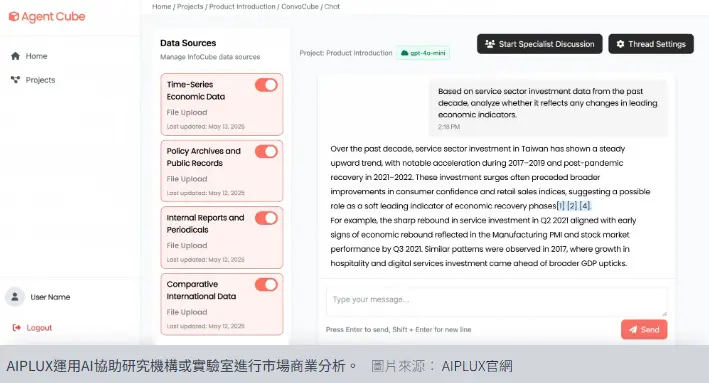709x383 pixels.
Task: Click the people icon in Start Specialist Discussion
Action: coord(490,44)
